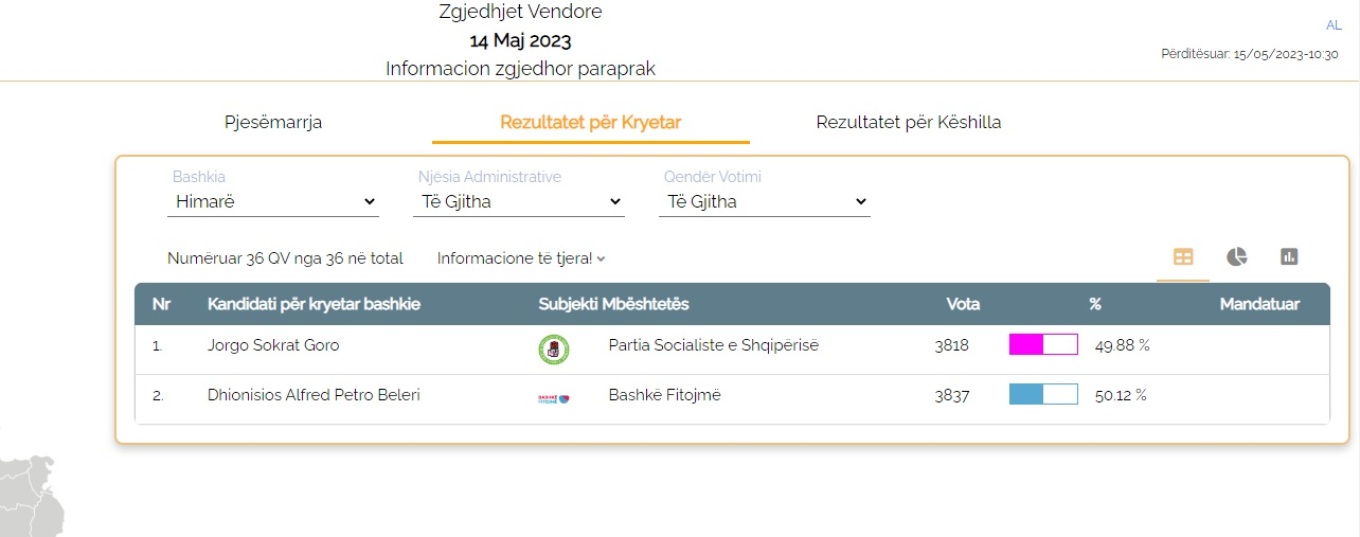
Task: Open the Njësia Administrative dropdown
Action: point(519,202)
